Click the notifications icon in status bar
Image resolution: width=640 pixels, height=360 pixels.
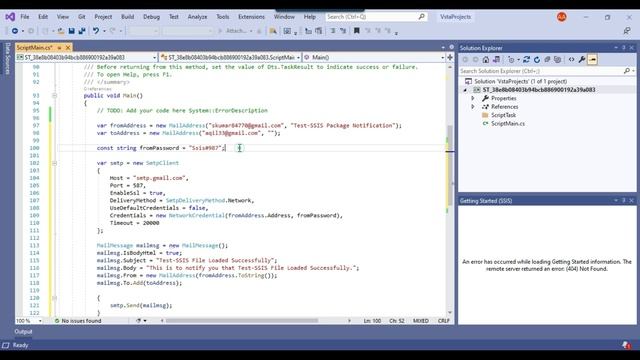[x=626, y=345]
